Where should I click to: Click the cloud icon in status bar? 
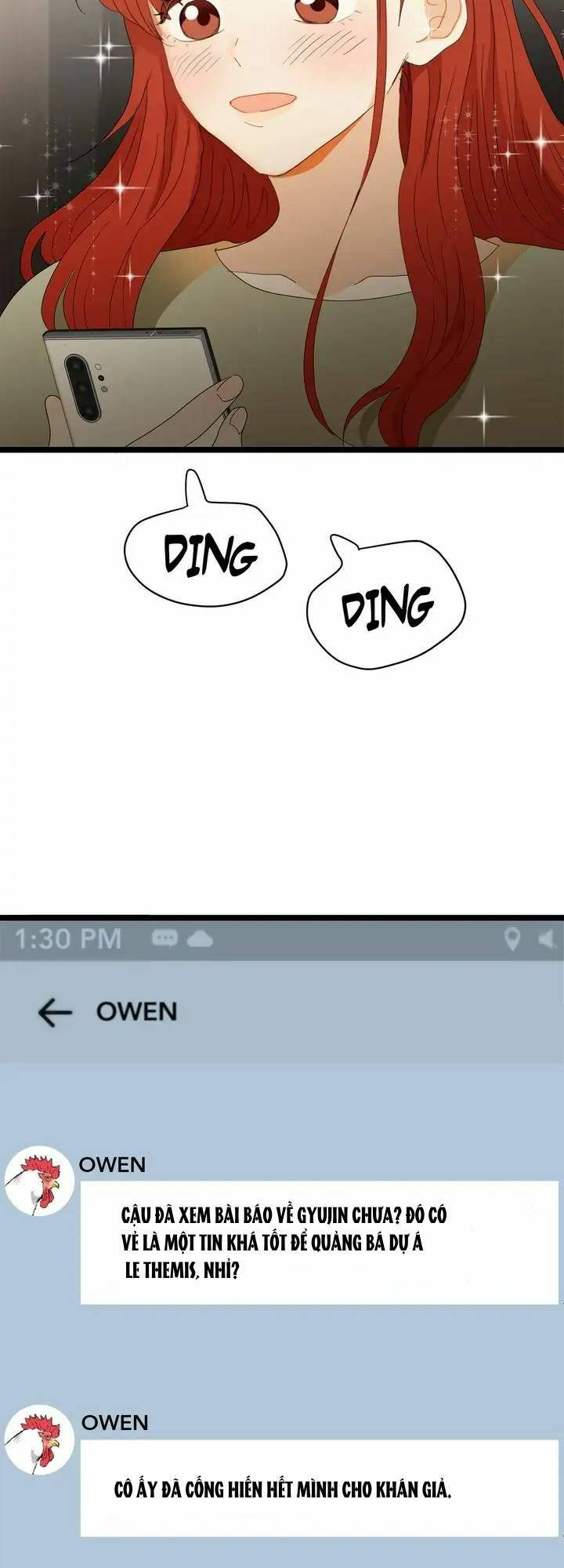click(x=199, y=938)
